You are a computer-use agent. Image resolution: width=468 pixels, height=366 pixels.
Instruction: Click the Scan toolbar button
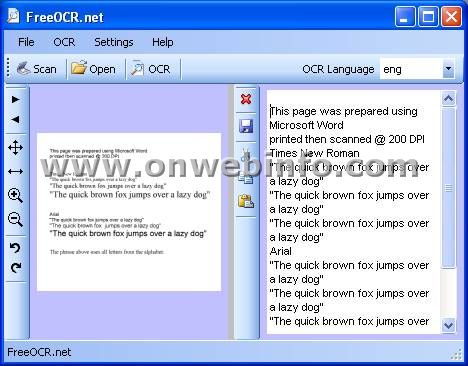tap(37, 69)
